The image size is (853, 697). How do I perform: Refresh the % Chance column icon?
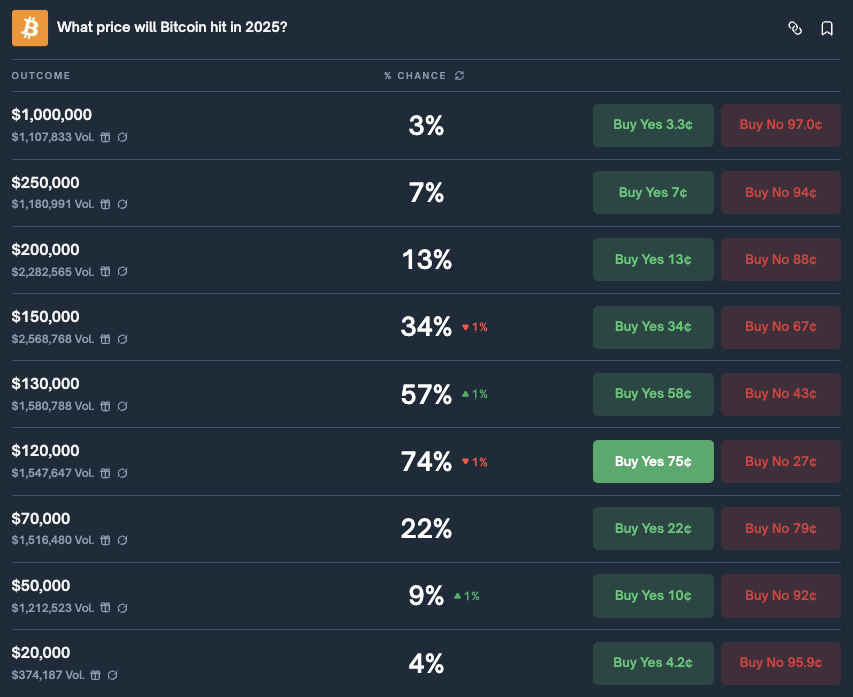point(460,76)
